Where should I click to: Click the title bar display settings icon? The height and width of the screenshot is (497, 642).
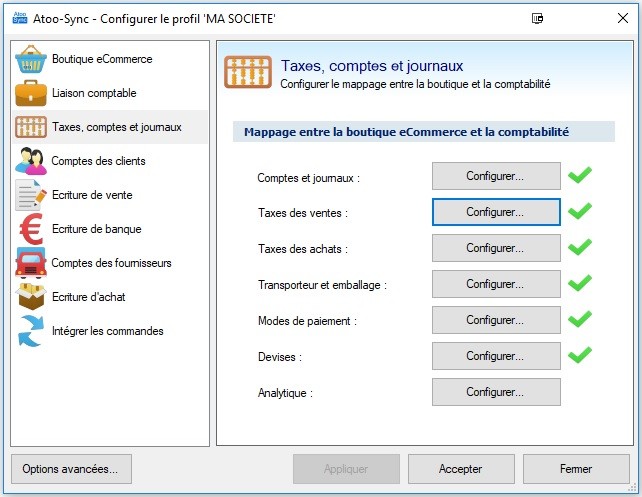(537, 18)
